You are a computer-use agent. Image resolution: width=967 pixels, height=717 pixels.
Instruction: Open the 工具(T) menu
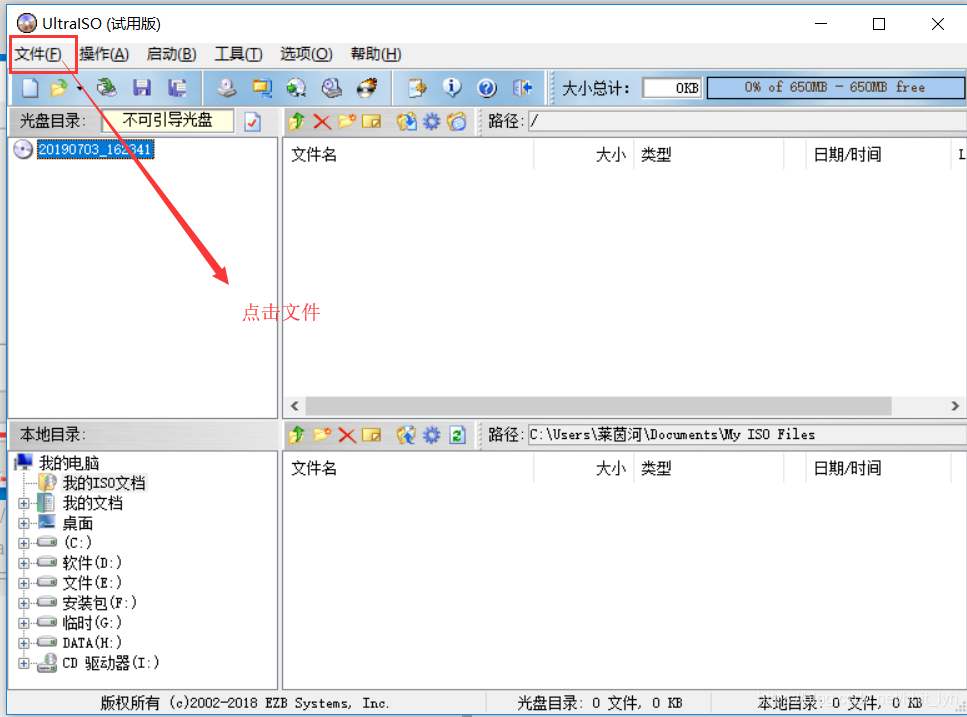(x=238, y=54)
